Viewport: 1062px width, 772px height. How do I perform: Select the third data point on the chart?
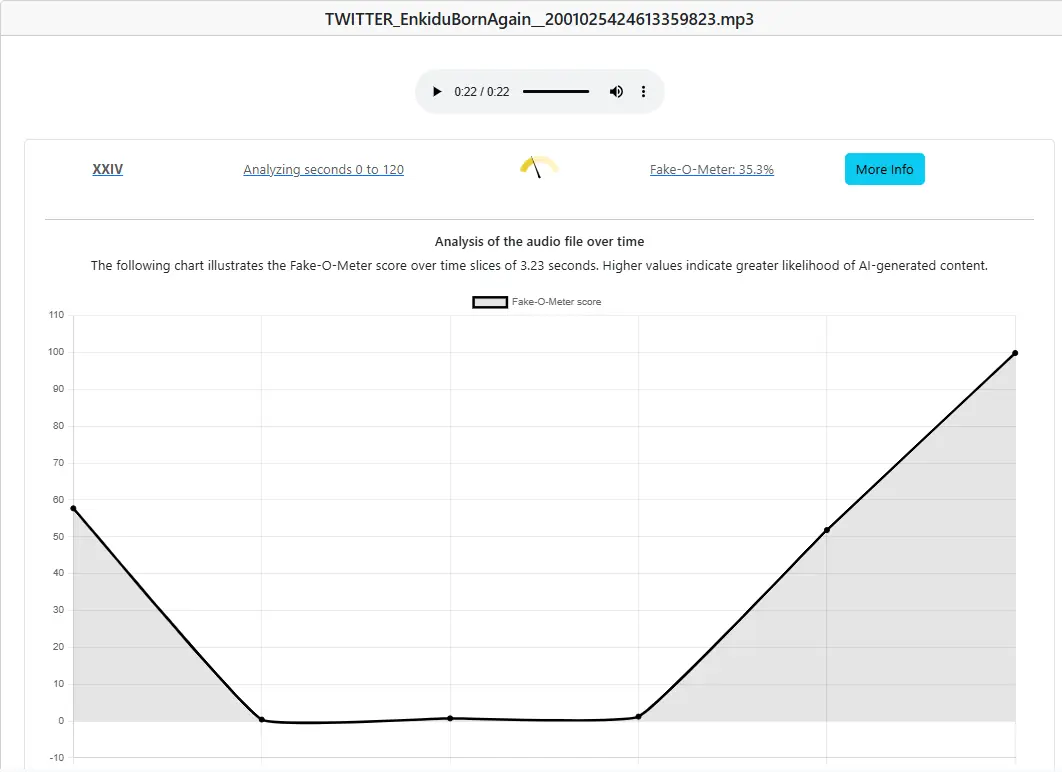450,718
